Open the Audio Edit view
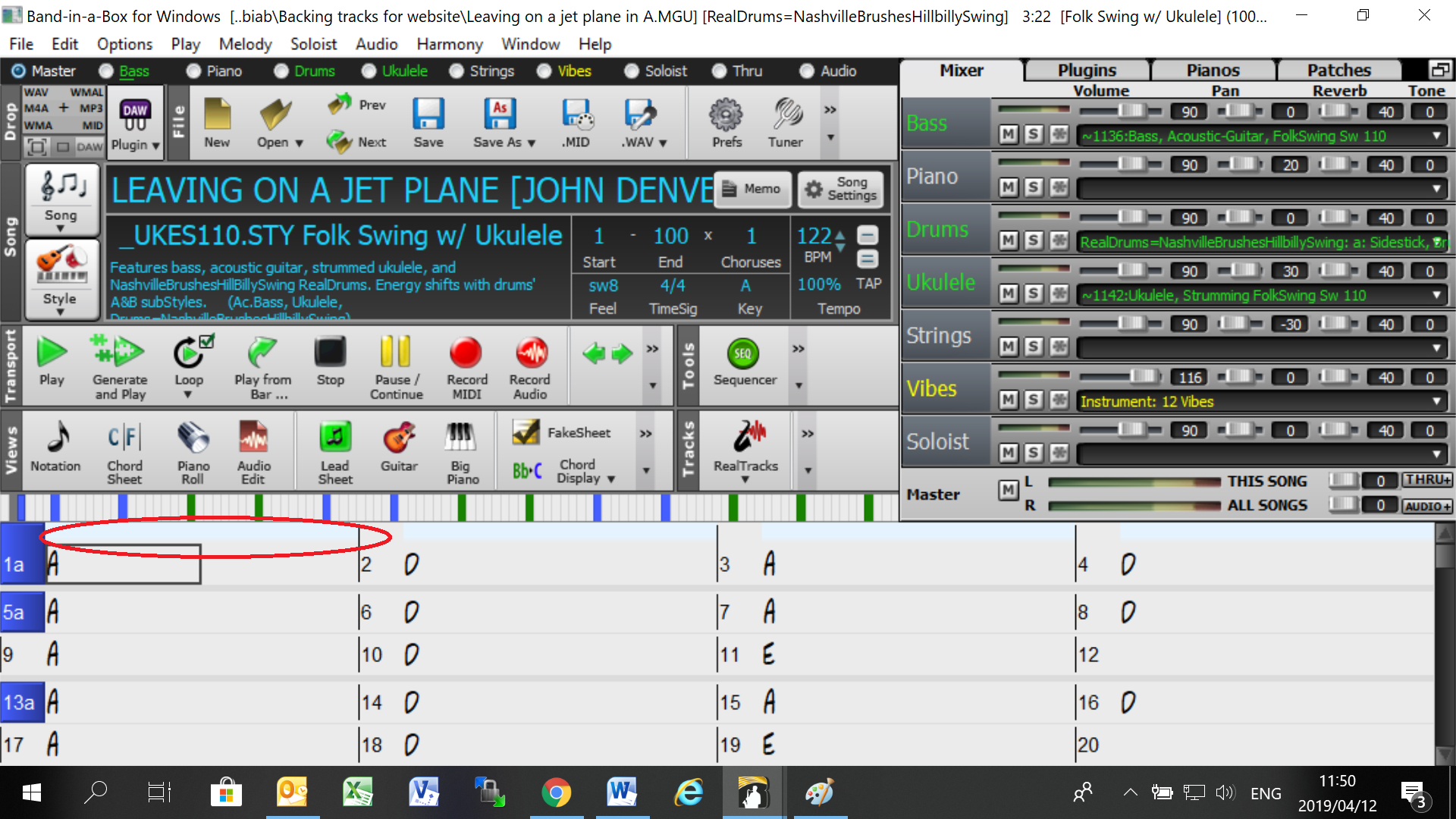This screenshot has width=1456, height=819. pyautogui.click(x=253, y=453)
